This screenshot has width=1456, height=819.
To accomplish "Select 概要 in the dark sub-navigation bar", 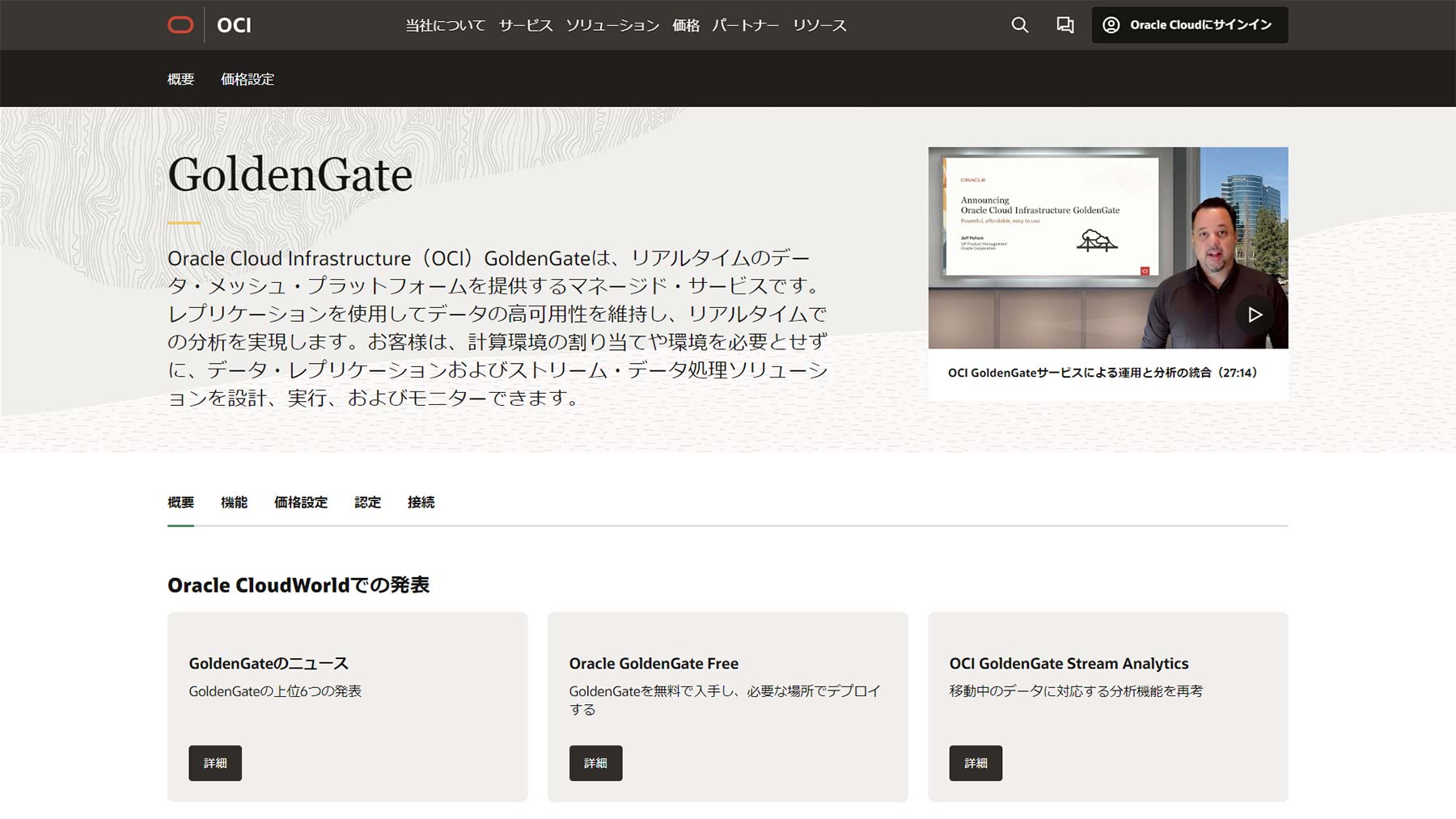I will (180, 79).
